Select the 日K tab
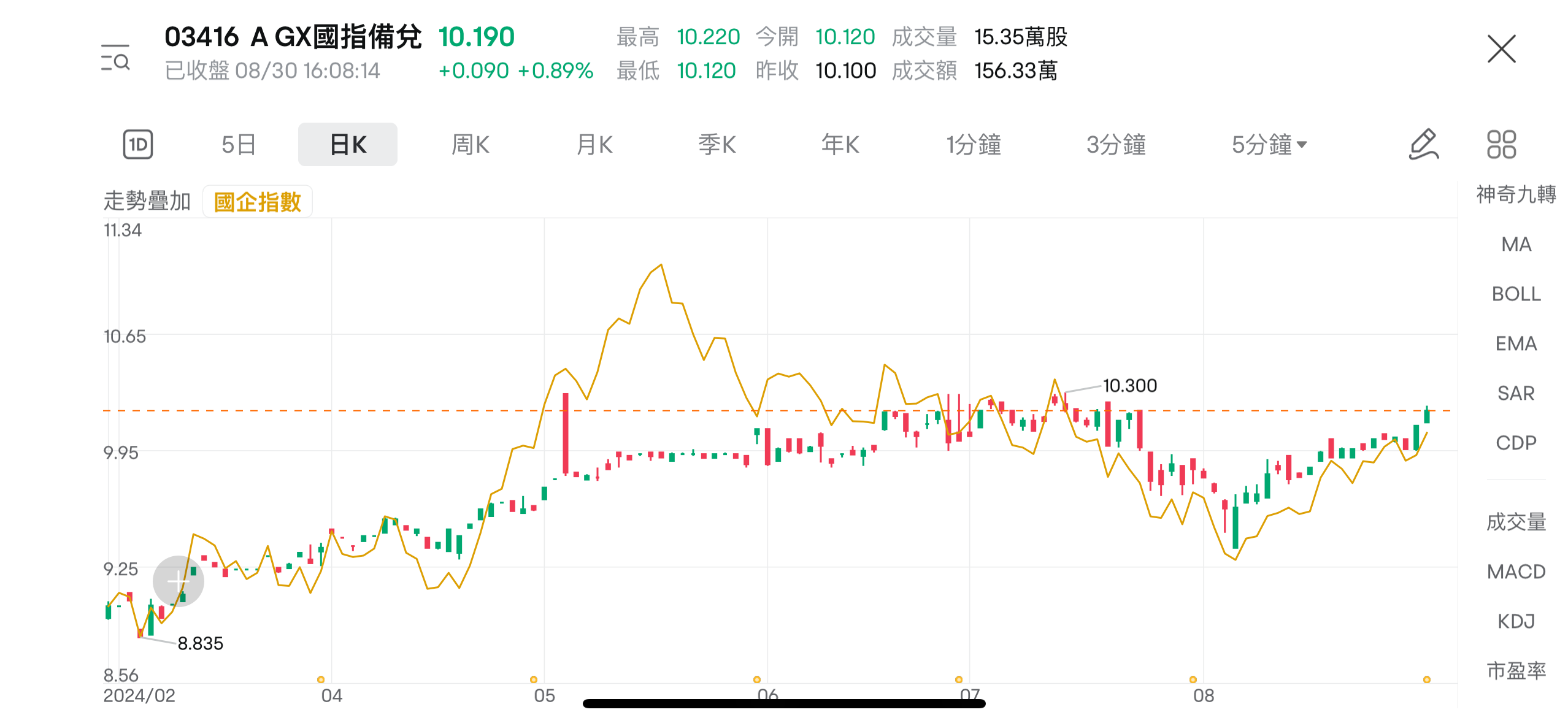The width and height of the screenshot is (1568, 723). click(348, 145)
